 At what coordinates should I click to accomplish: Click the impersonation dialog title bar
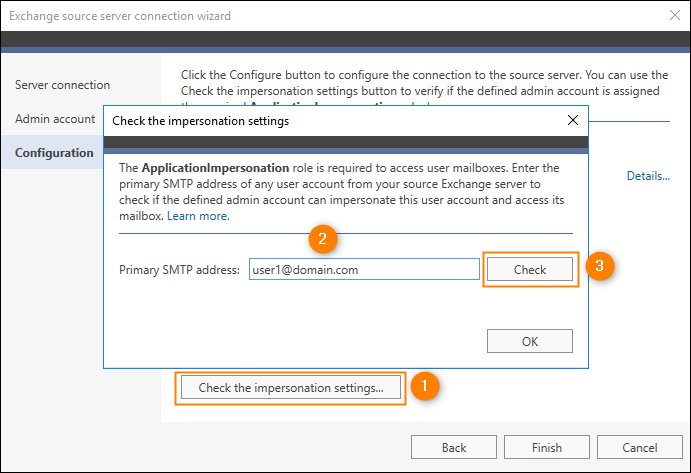click(x=335, y=120)
